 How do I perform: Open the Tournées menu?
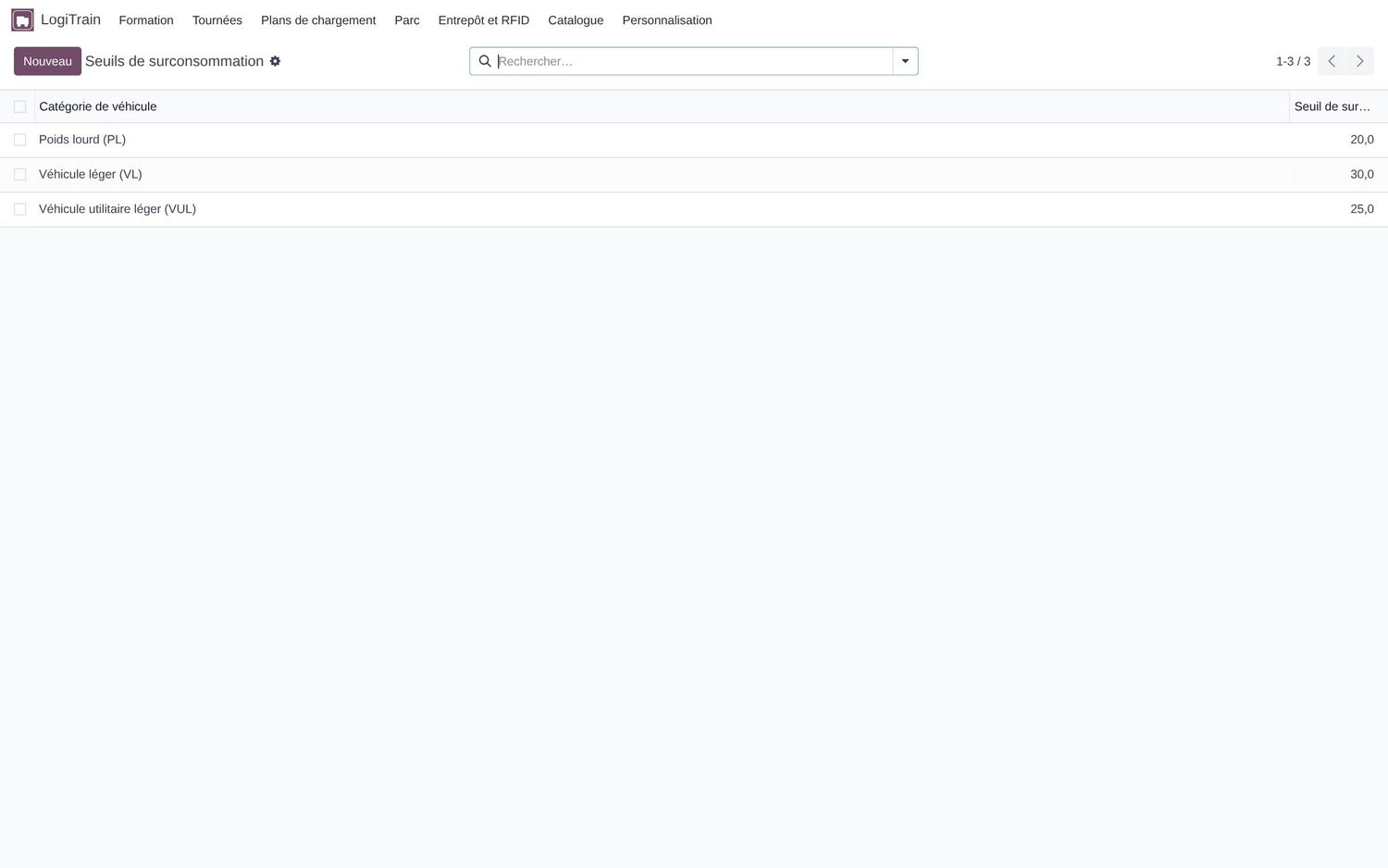pos(217,20)
